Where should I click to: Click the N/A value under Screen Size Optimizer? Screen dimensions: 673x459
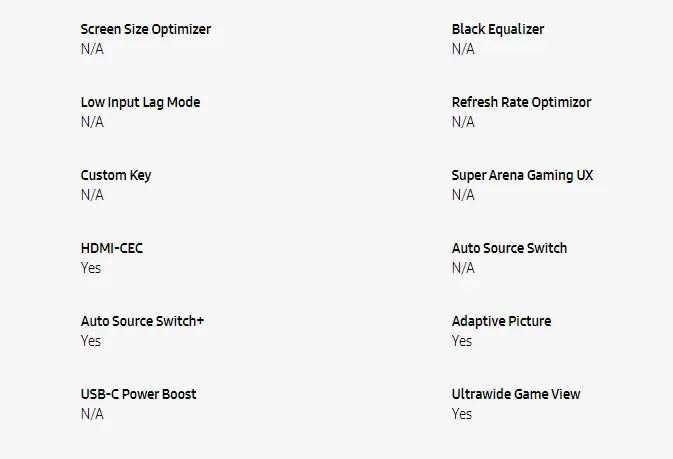[x=92, y=49]
